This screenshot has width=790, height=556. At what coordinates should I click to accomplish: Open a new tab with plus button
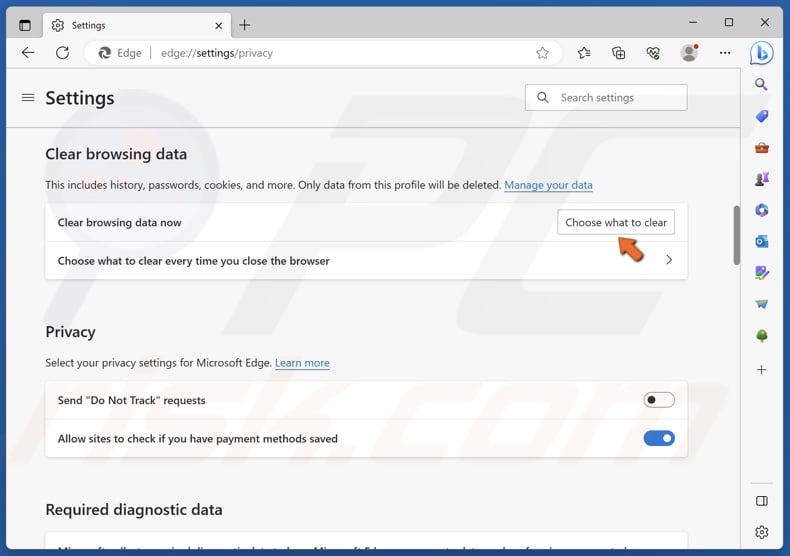[x=245, y=25]
